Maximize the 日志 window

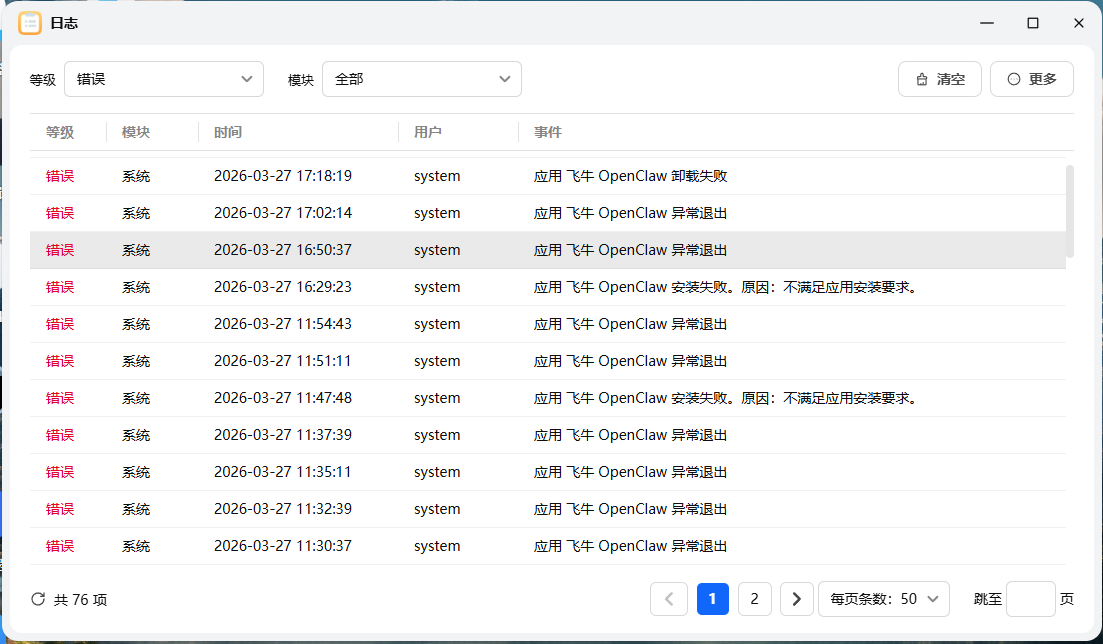click(1033, 22)
